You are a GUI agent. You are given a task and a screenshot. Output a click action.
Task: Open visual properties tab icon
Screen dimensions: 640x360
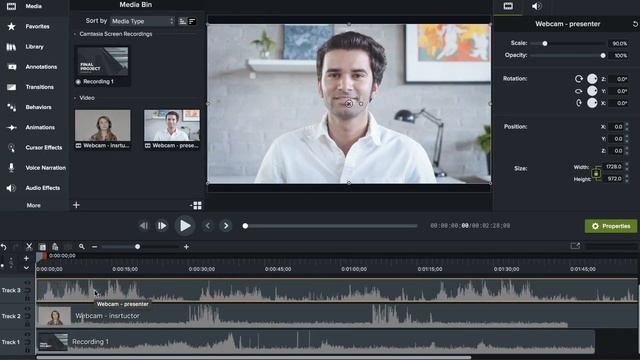click(508, 6)
